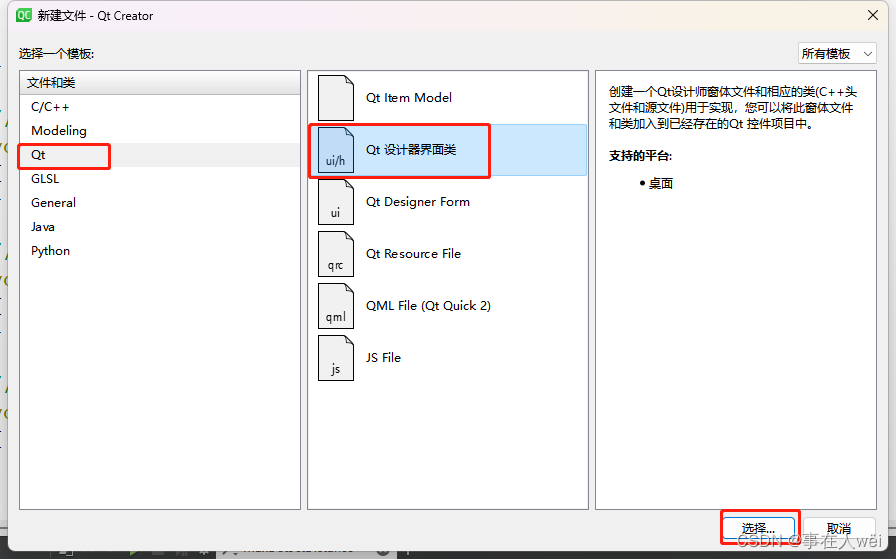
Task: Cancel the dialog with 取消
Action: coord(839,528)
